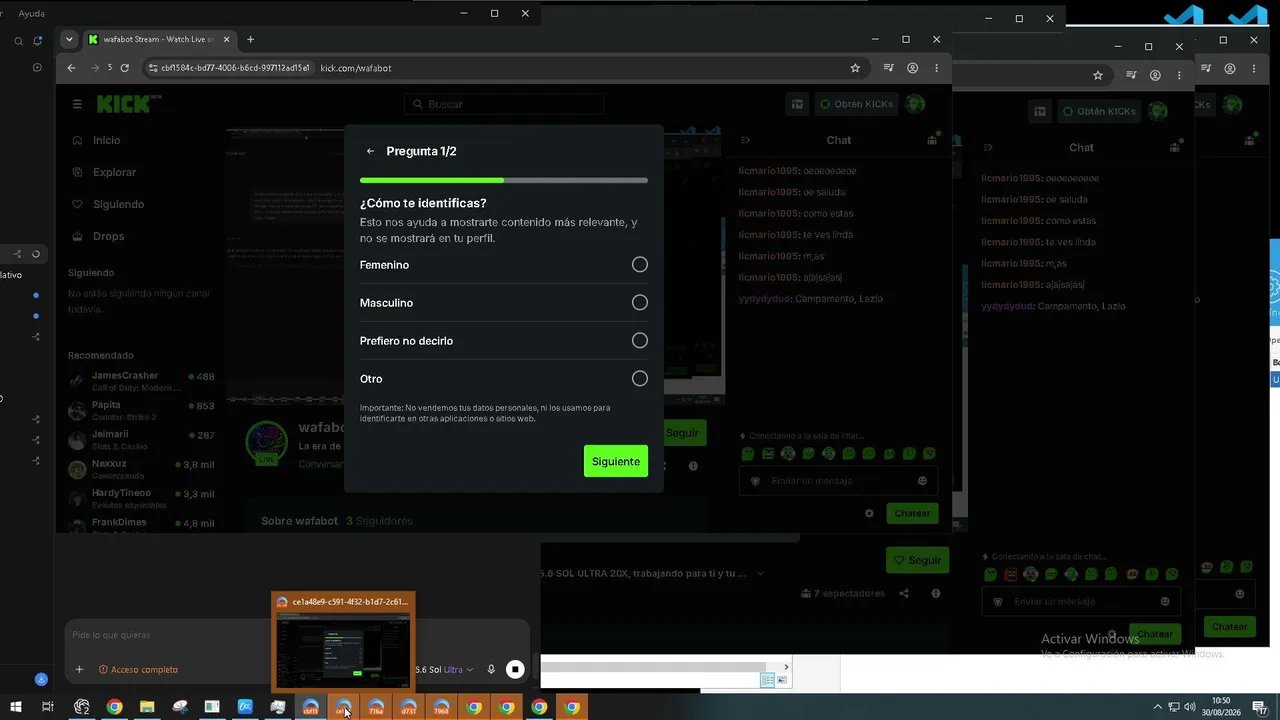This screenshot has width=1280, height=720.
Task: Open the shop icon beside Obtén KICKs
Action: (797, 104)
